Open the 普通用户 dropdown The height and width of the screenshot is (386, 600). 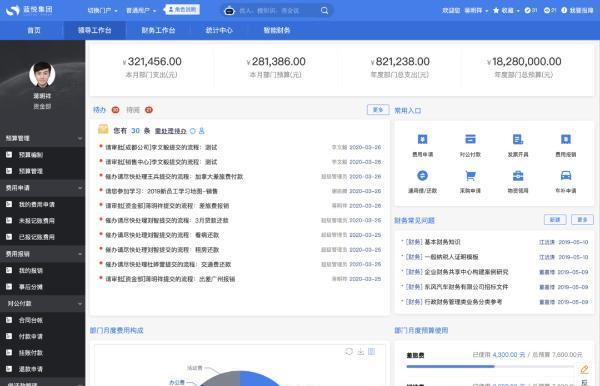coord(141,10)
